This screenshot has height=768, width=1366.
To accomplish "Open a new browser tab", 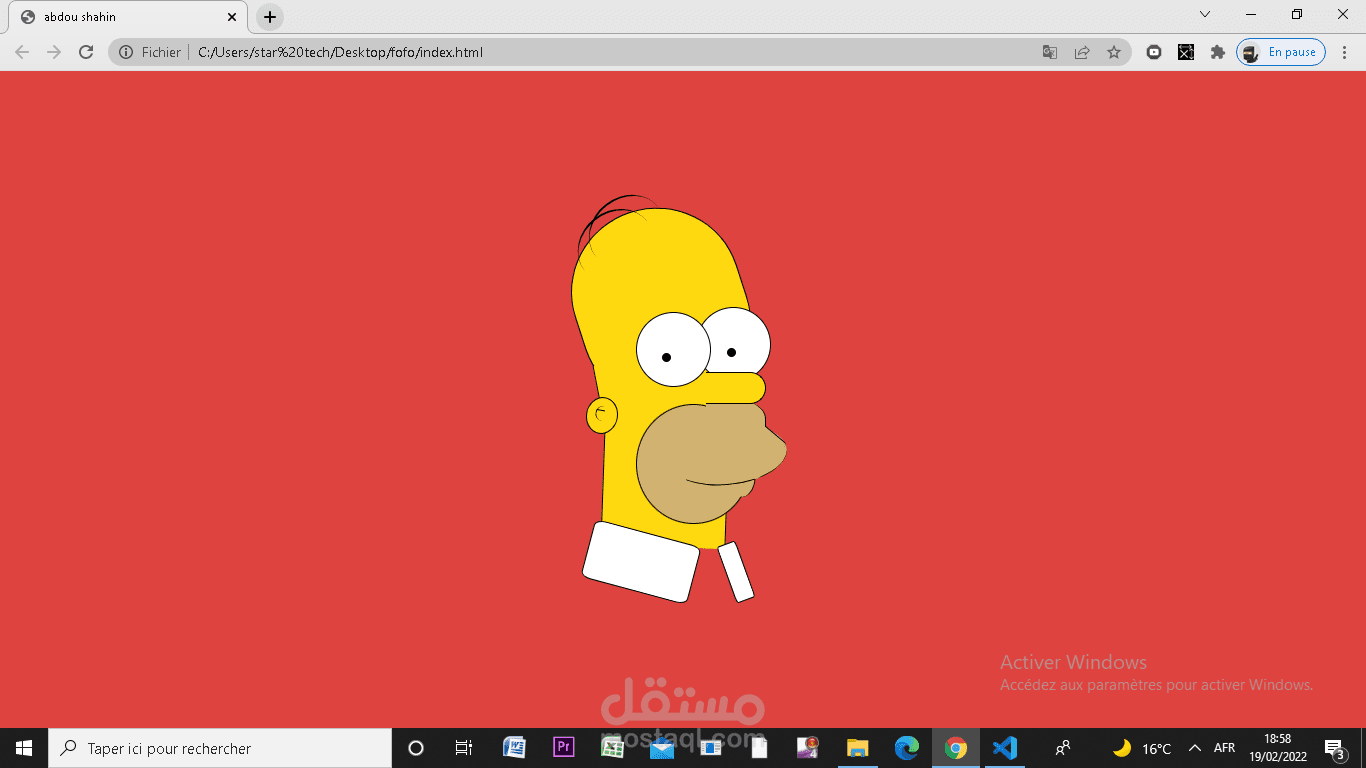I will (270, 17).
